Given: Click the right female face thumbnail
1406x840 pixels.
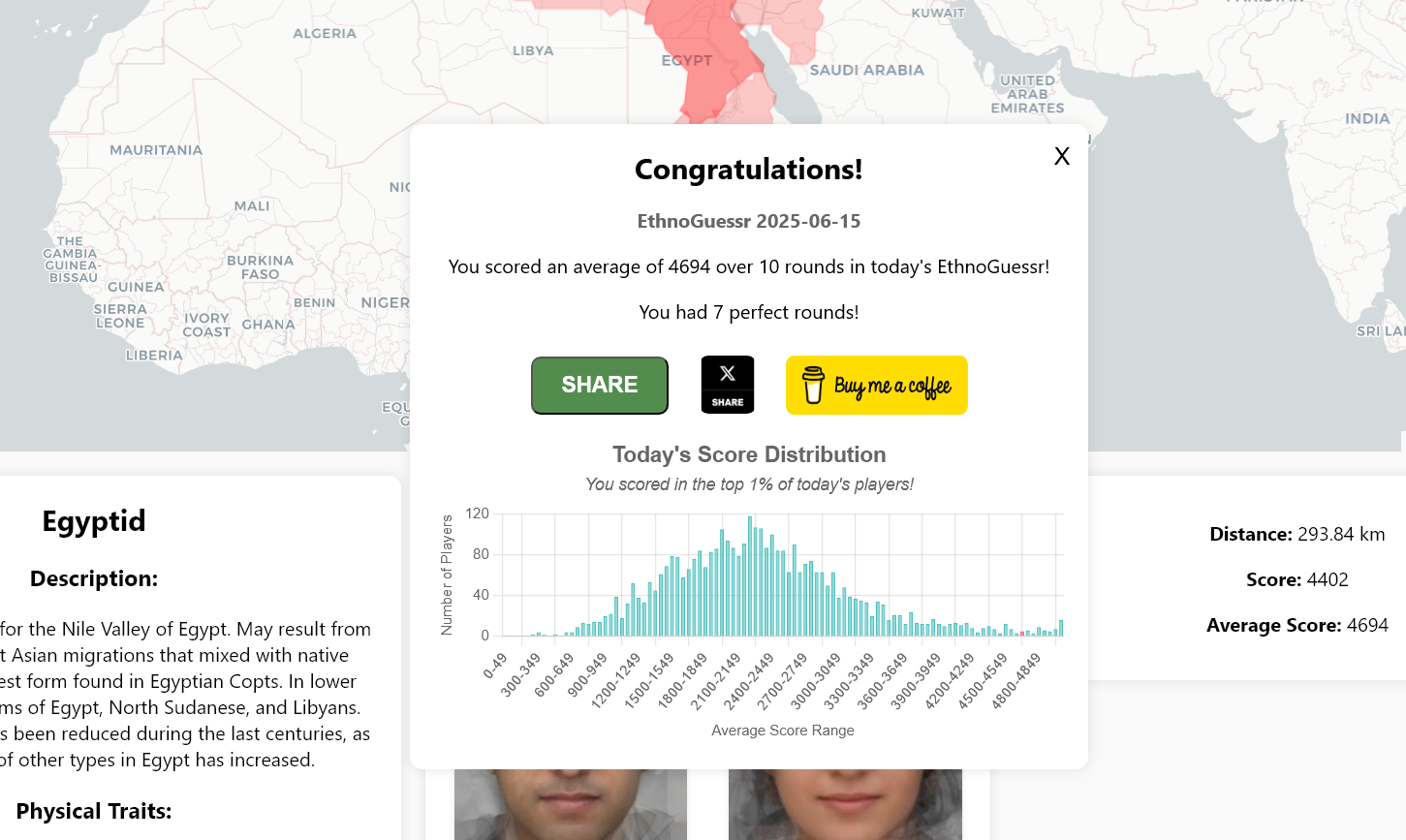Looking at the screenshot, I should [x=845, y=804].
